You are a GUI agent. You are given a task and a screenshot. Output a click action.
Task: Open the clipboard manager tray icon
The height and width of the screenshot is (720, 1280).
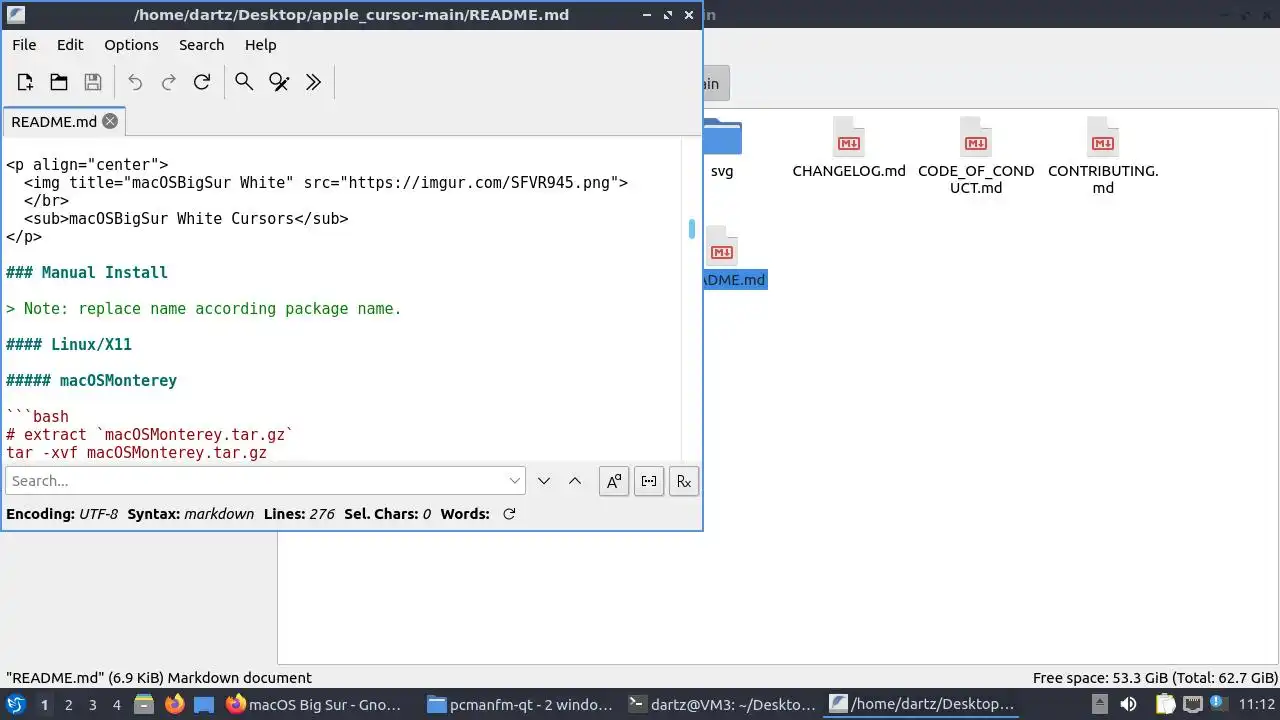coord(1164,704)
